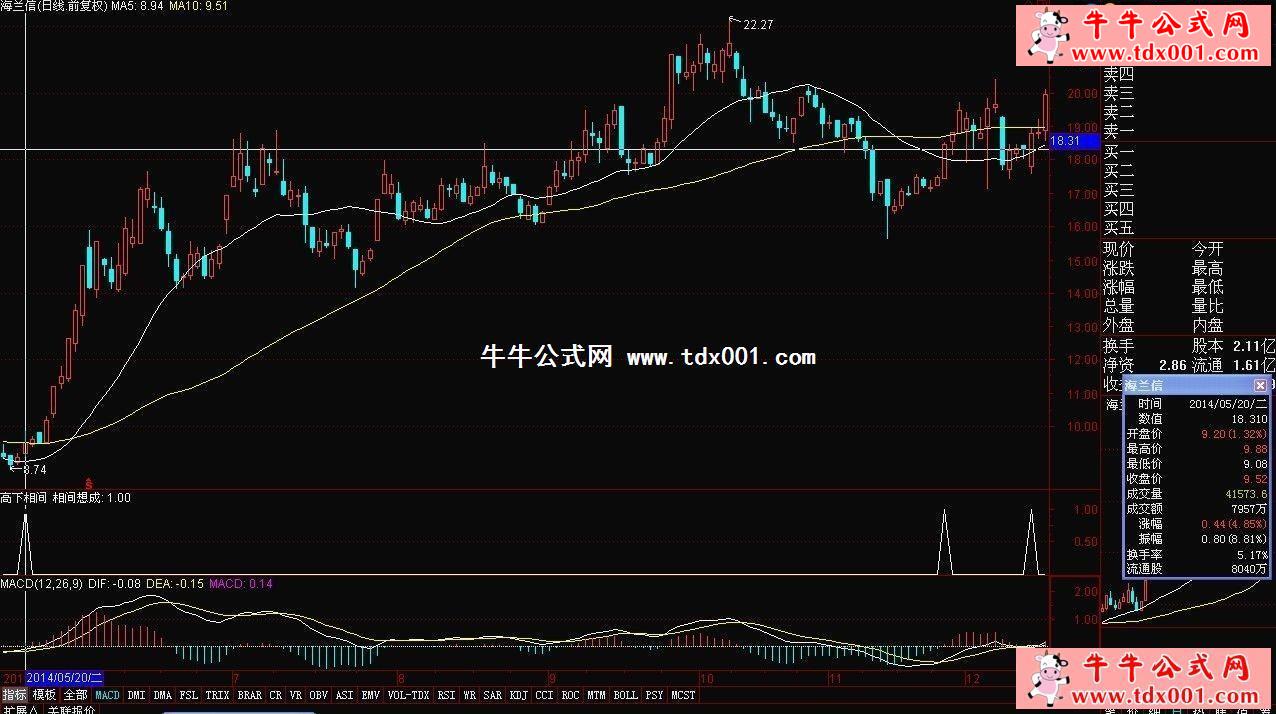Select the MACD indicator tab

tap(107, 695)
